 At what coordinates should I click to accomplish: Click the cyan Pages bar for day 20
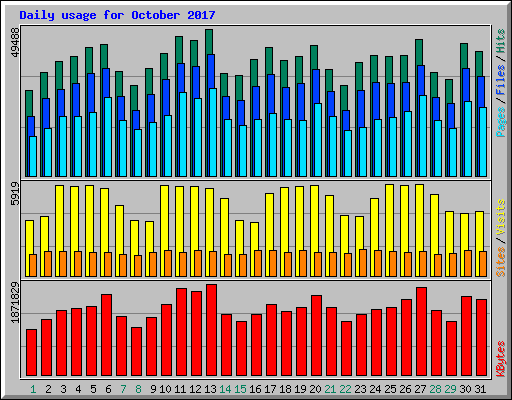318,140
